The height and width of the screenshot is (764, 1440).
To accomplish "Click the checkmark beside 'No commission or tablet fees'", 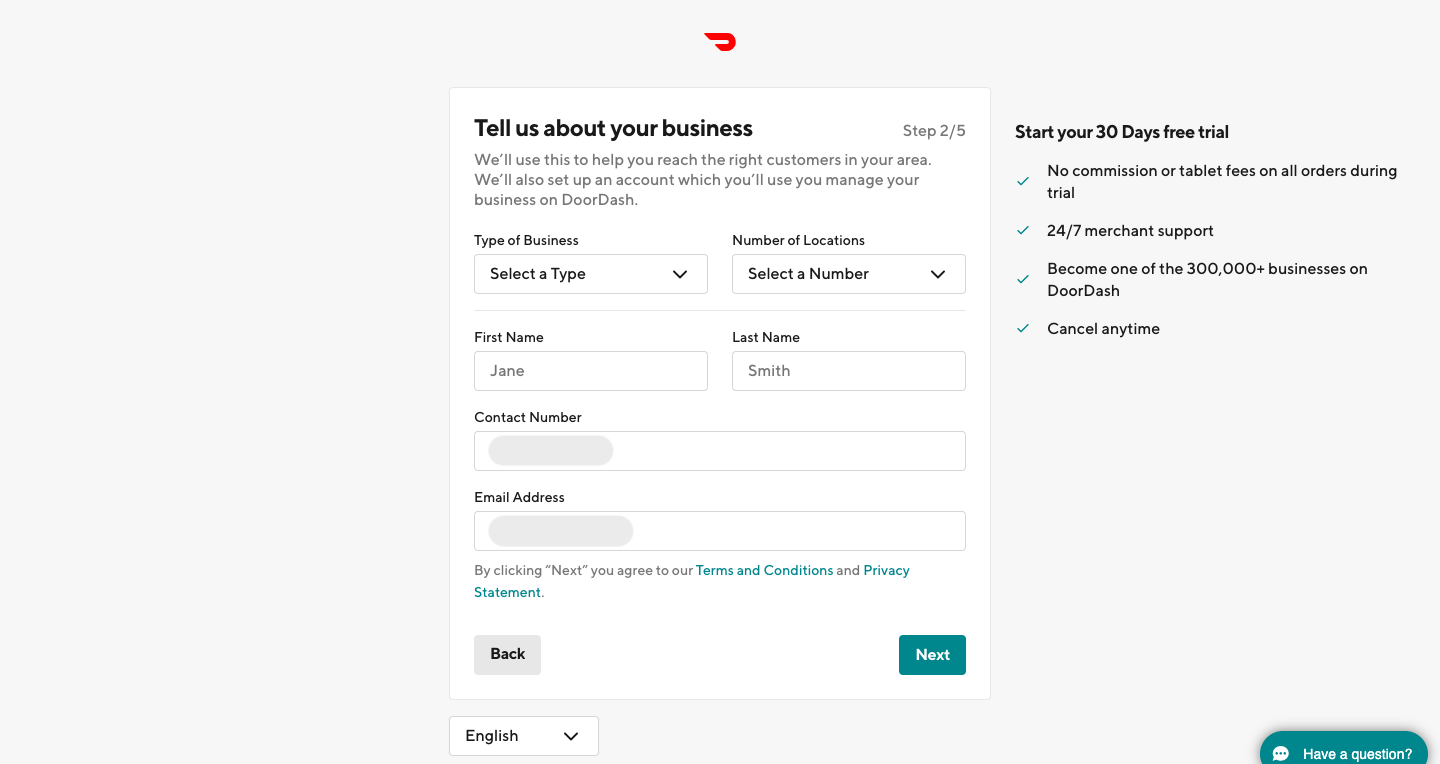I will pyautogui.click(x=1022, y=180).
